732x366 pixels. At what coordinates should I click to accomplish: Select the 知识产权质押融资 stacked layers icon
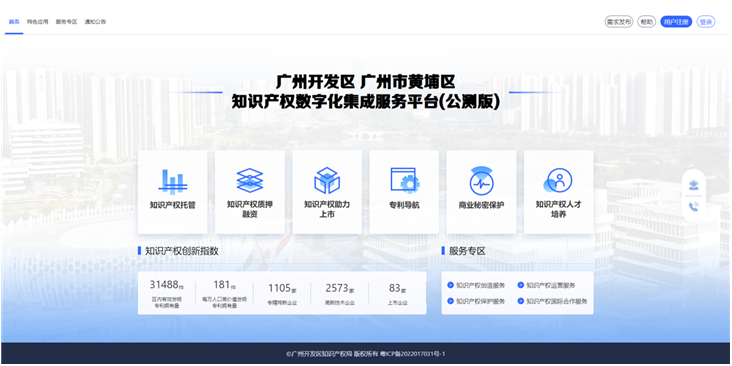coord(250,180)
